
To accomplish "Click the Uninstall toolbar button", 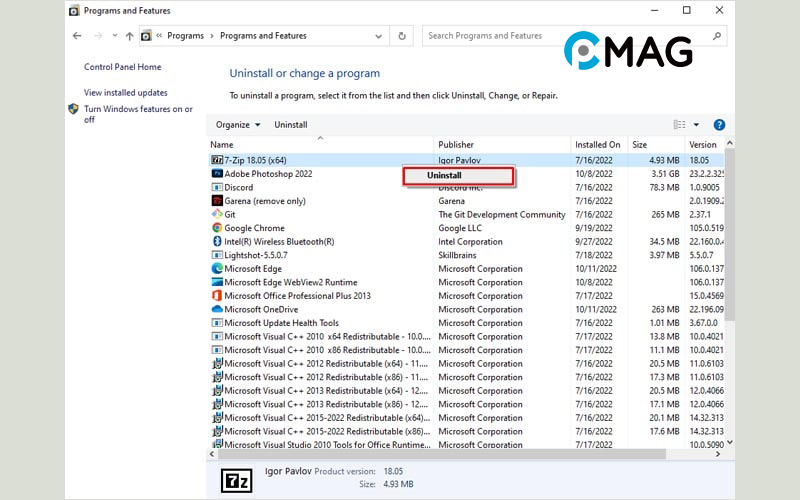I will coord(291,125).
